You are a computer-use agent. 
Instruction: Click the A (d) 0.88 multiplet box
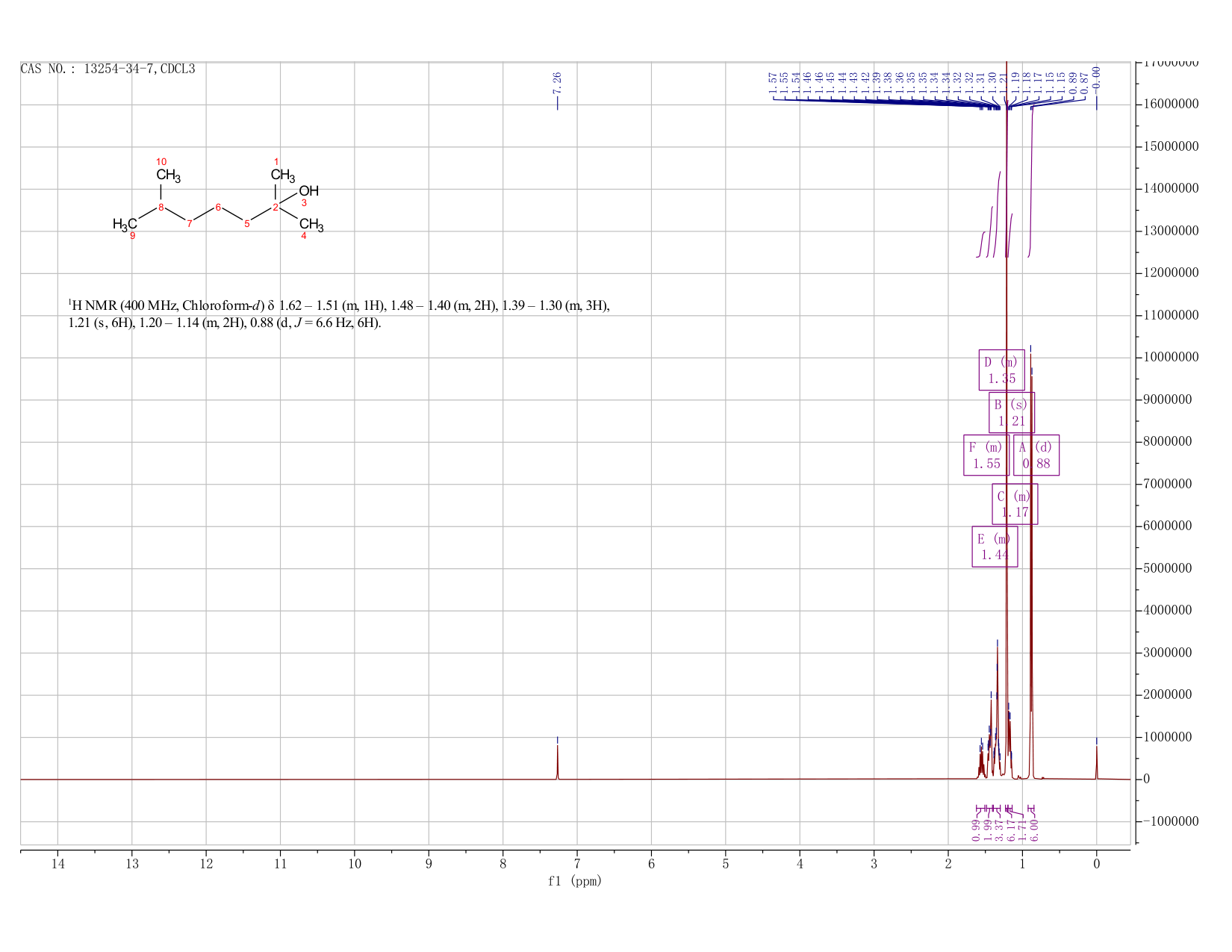coord(1036,455)
